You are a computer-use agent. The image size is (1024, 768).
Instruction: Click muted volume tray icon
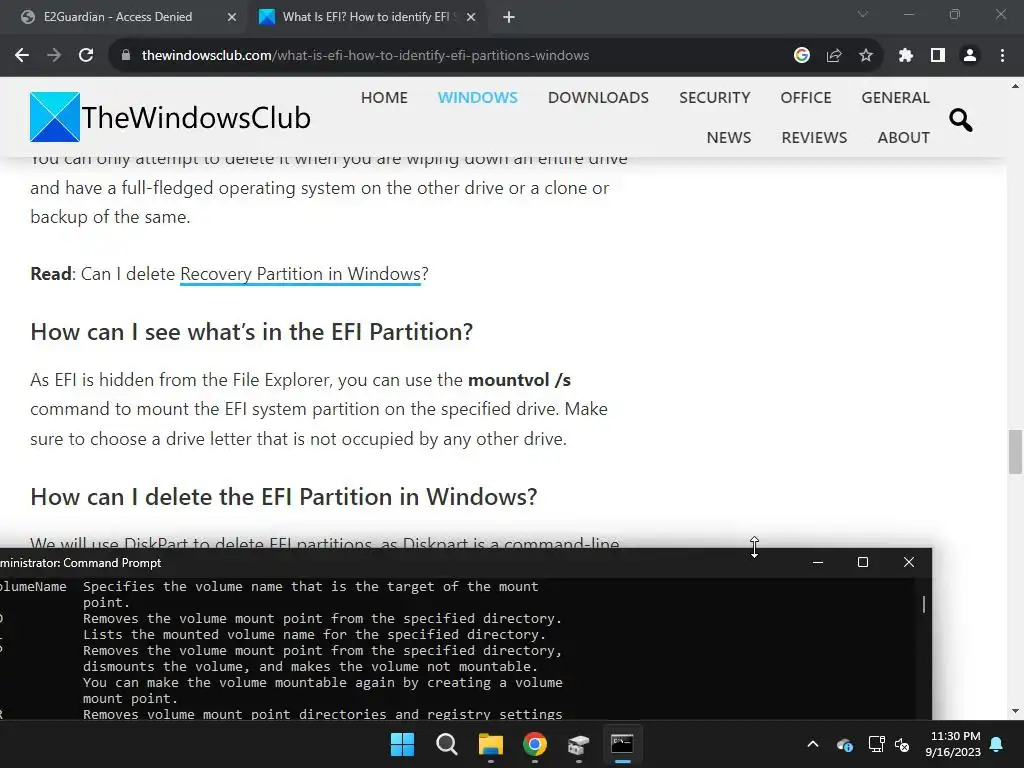click(x=903, y=744)
